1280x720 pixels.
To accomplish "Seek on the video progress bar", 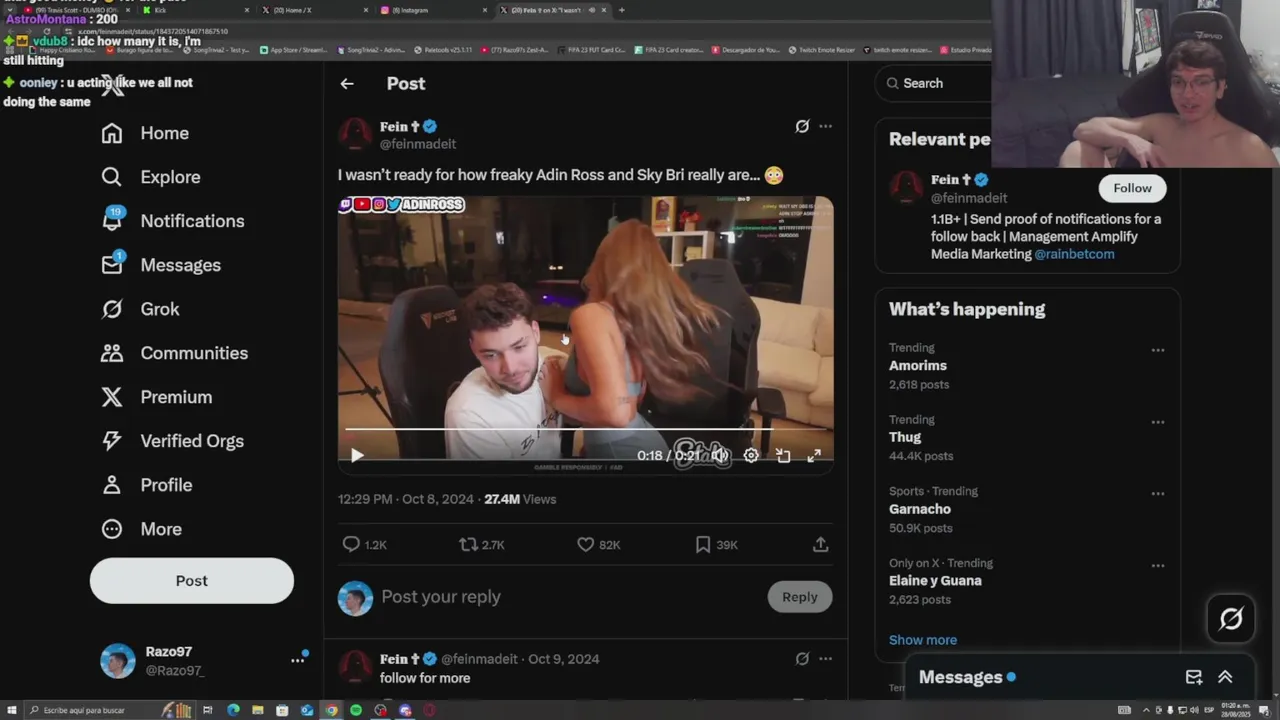I will click(x=585, y=429).
